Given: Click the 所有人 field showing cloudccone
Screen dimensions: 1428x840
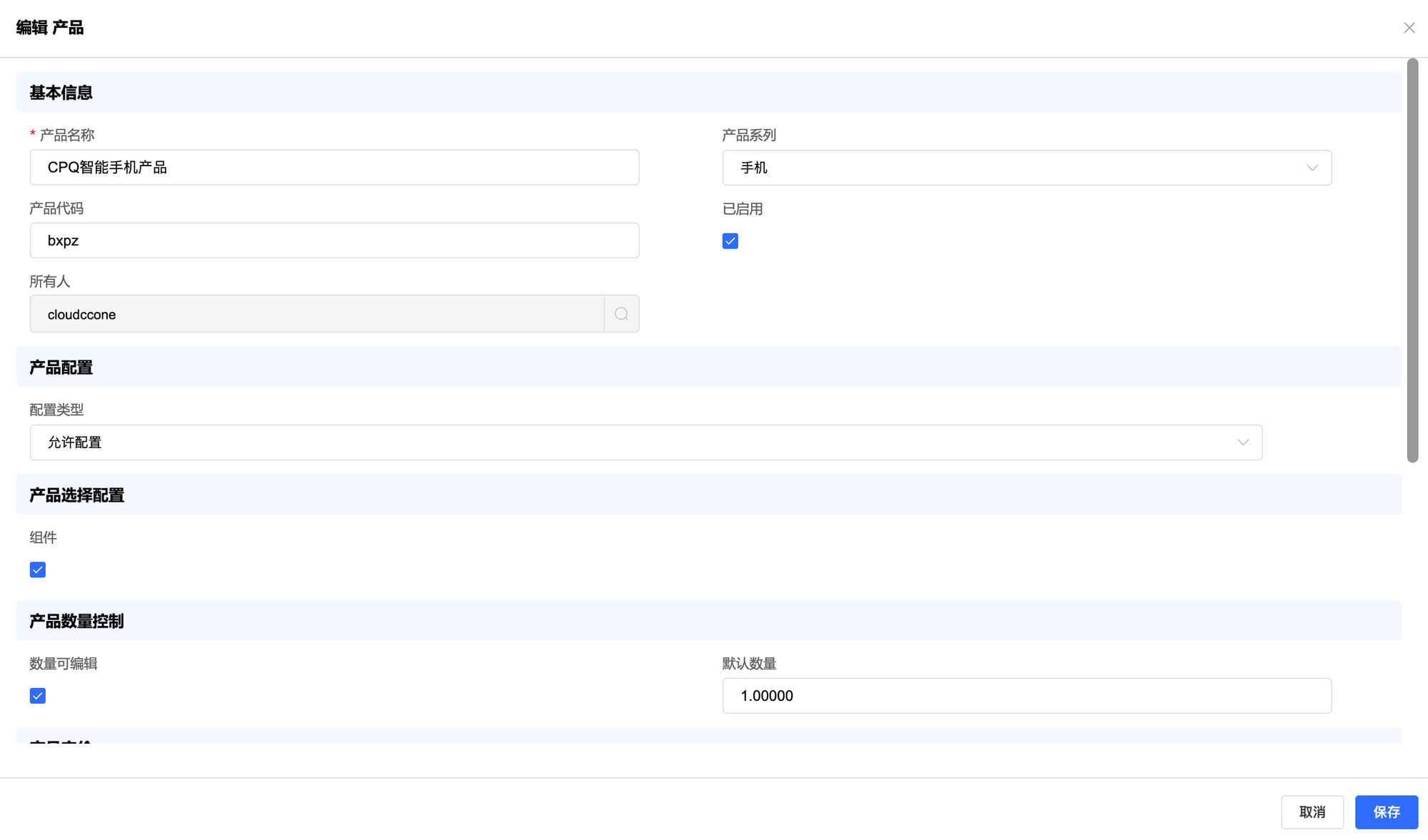Looking at the screenshot, I should [316, 314].
